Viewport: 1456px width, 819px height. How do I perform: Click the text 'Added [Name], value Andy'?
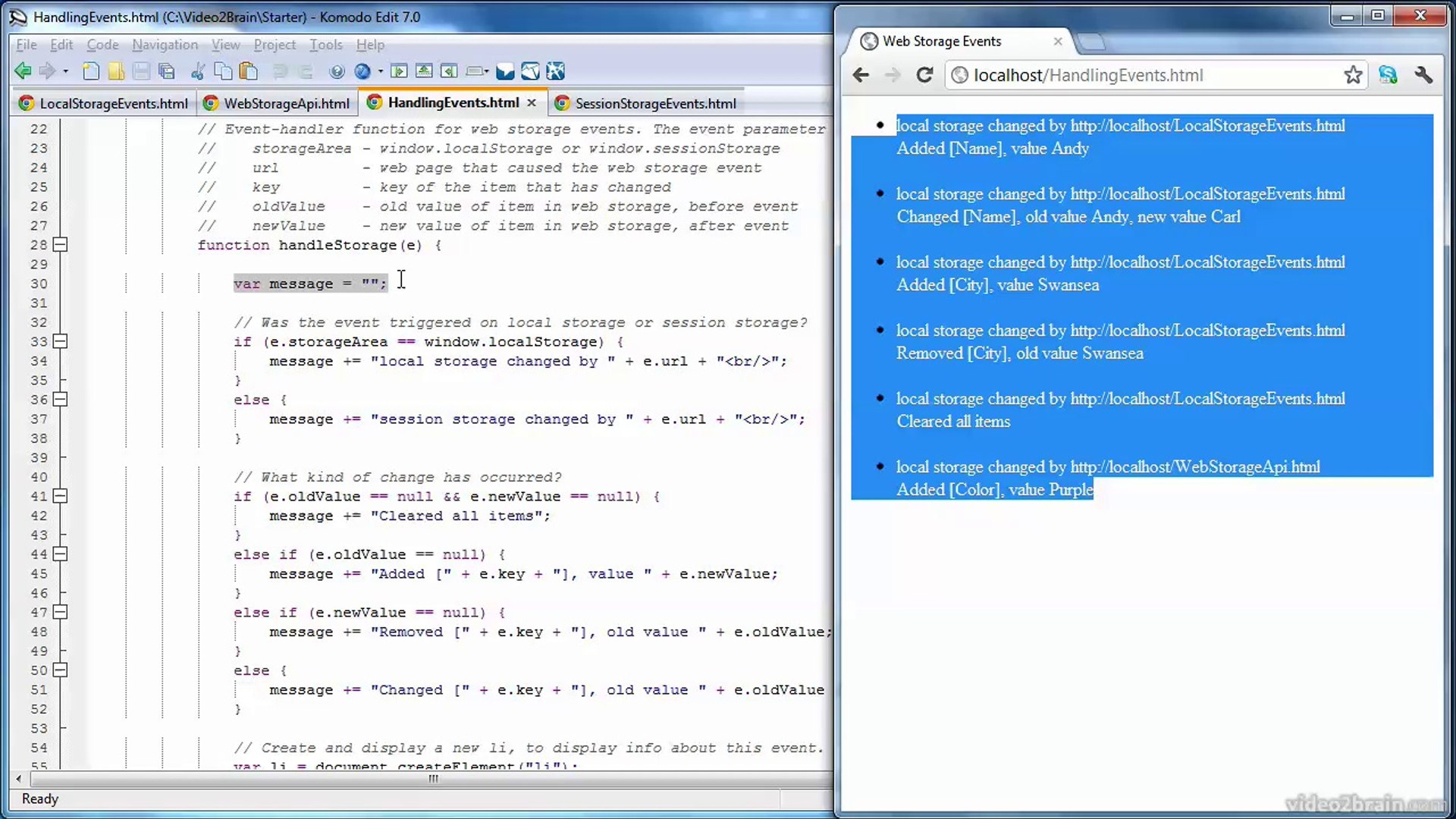(x=993, y=149)
